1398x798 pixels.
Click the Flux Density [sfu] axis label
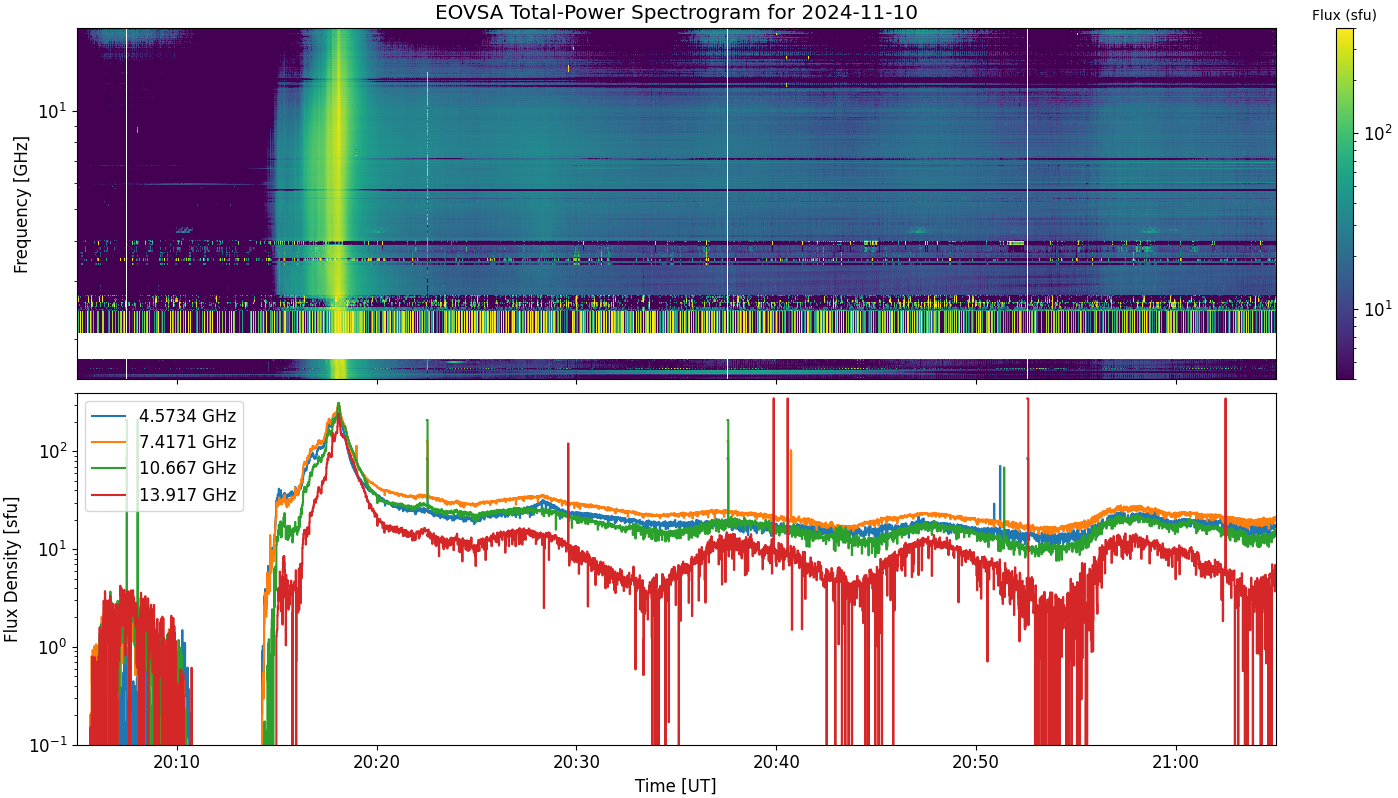click(12, 569)
